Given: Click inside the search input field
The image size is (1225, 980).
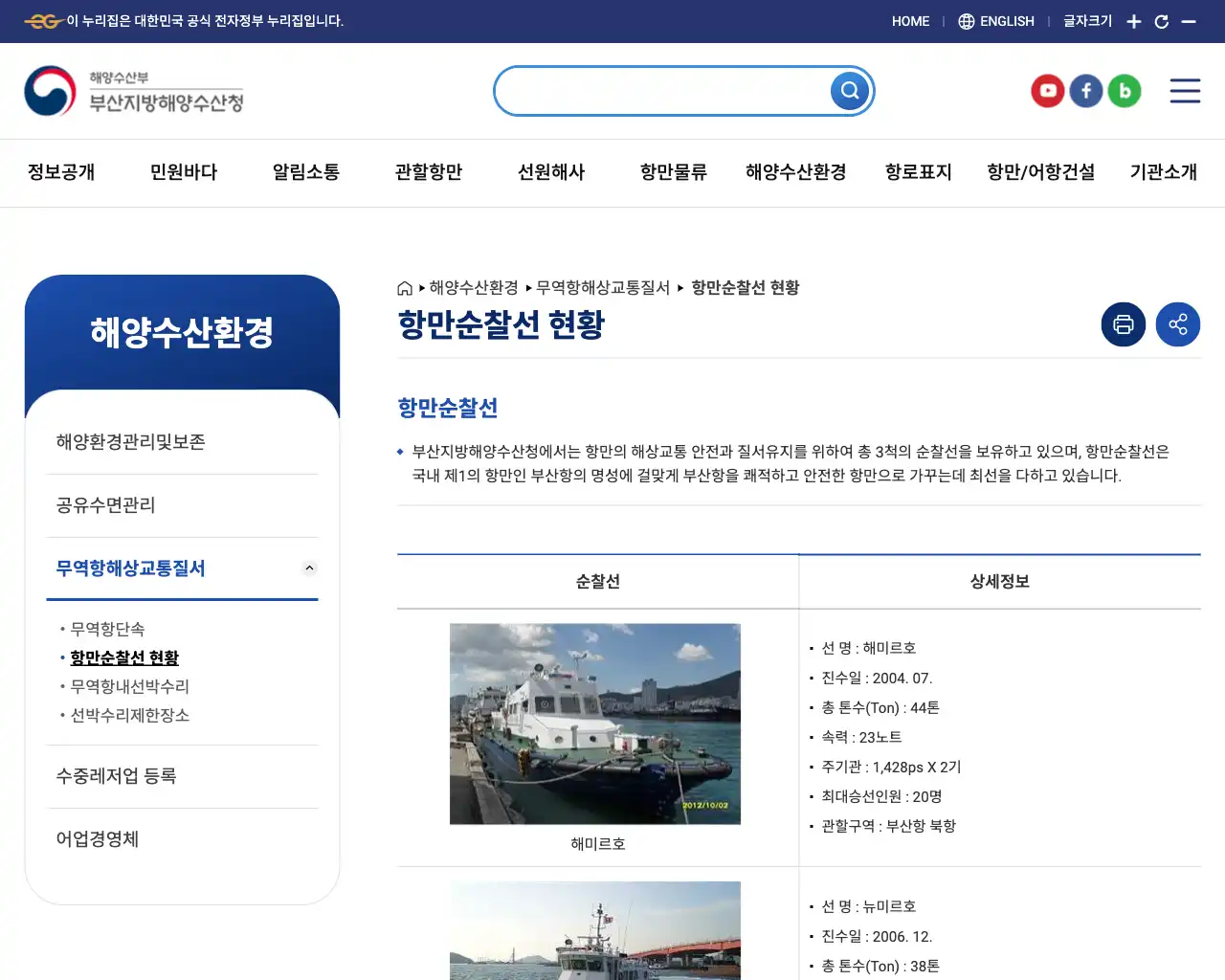Looking at the screenshot, I should (x=662, y=91).
